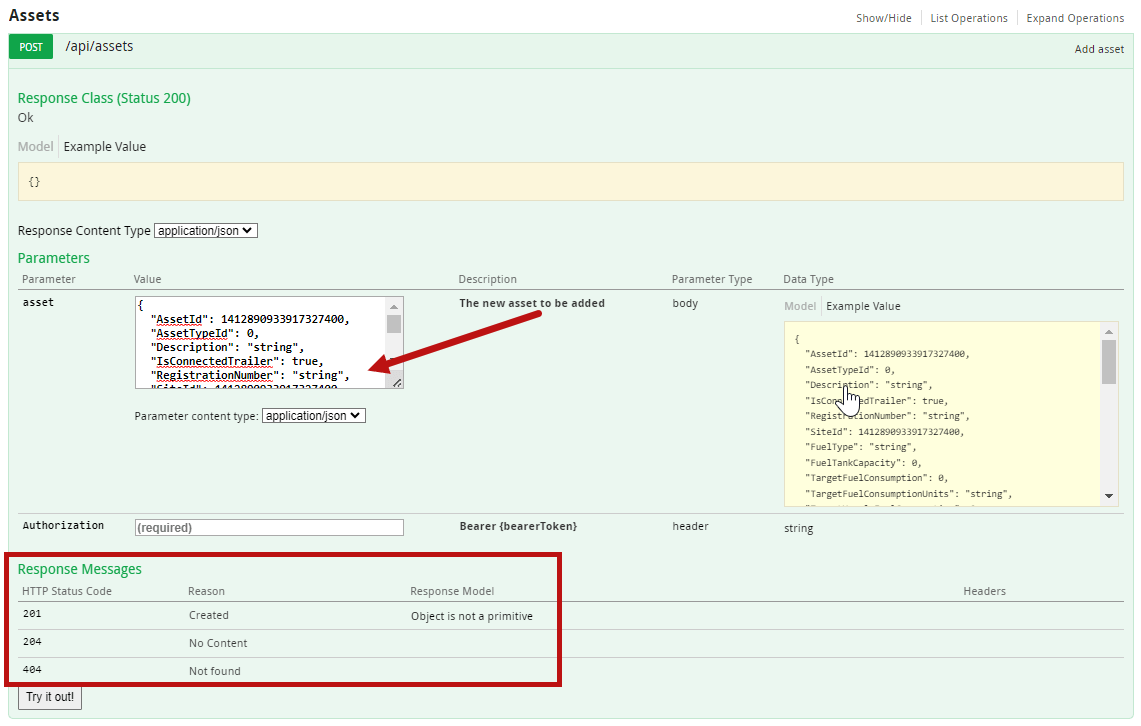Click the asset JSON body textarea

(x=261, y=342)
